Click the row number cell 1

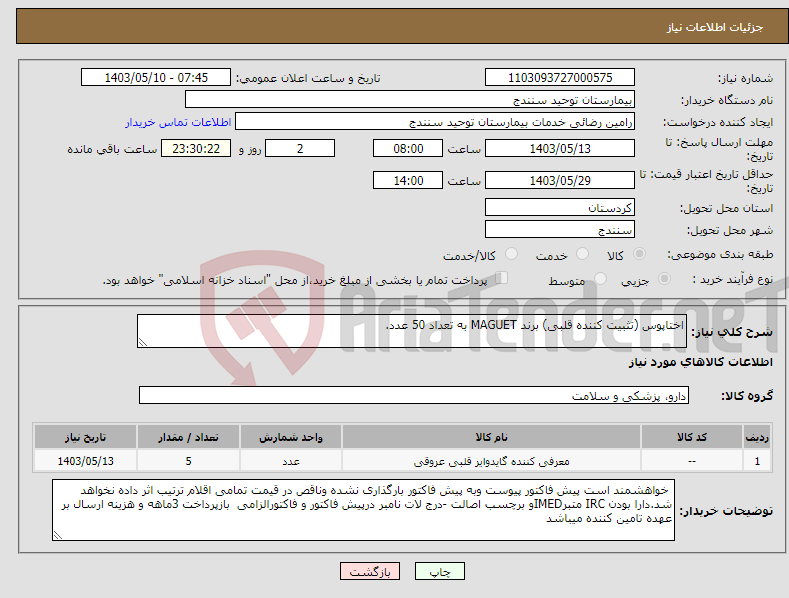(757, 461)
